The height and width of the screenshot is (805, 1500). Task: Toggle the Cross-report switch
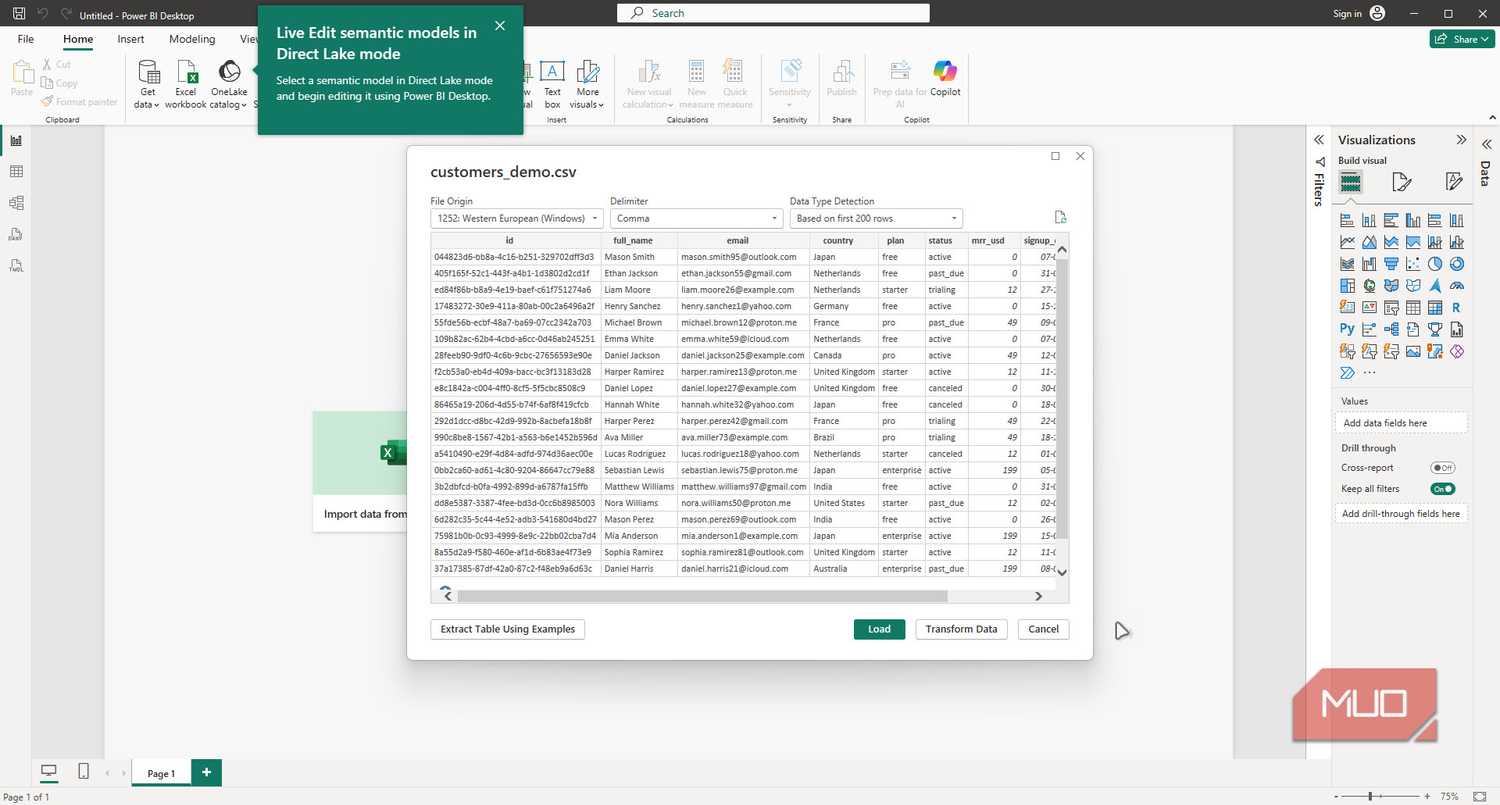[1442, 468]
